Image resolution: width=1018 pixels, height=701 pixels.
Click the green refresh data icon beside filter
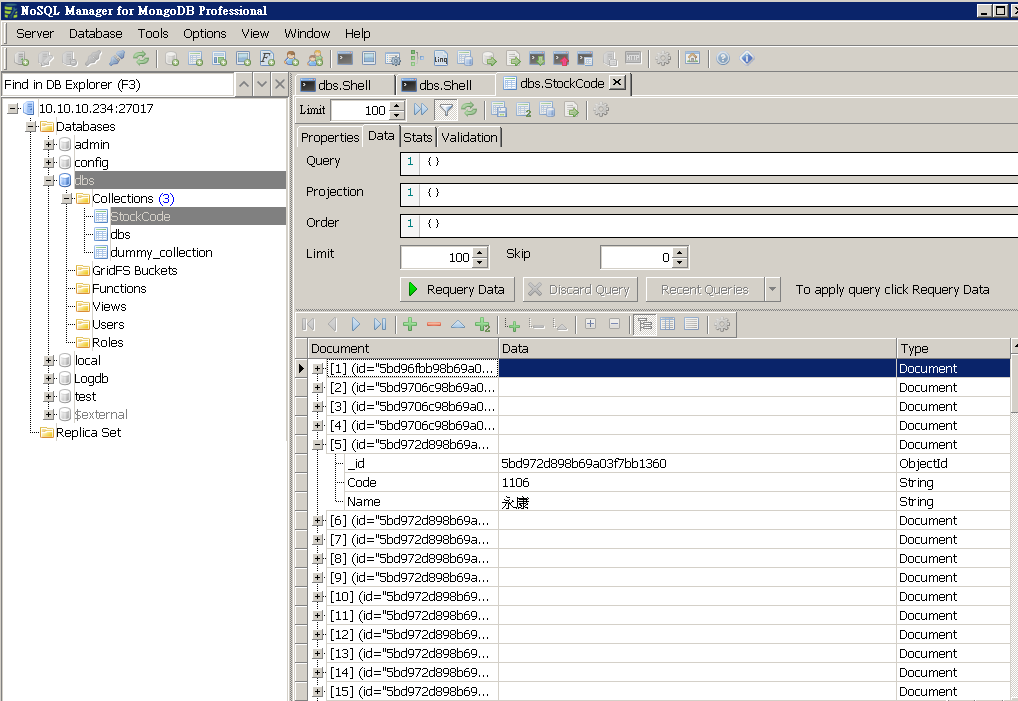469,110
